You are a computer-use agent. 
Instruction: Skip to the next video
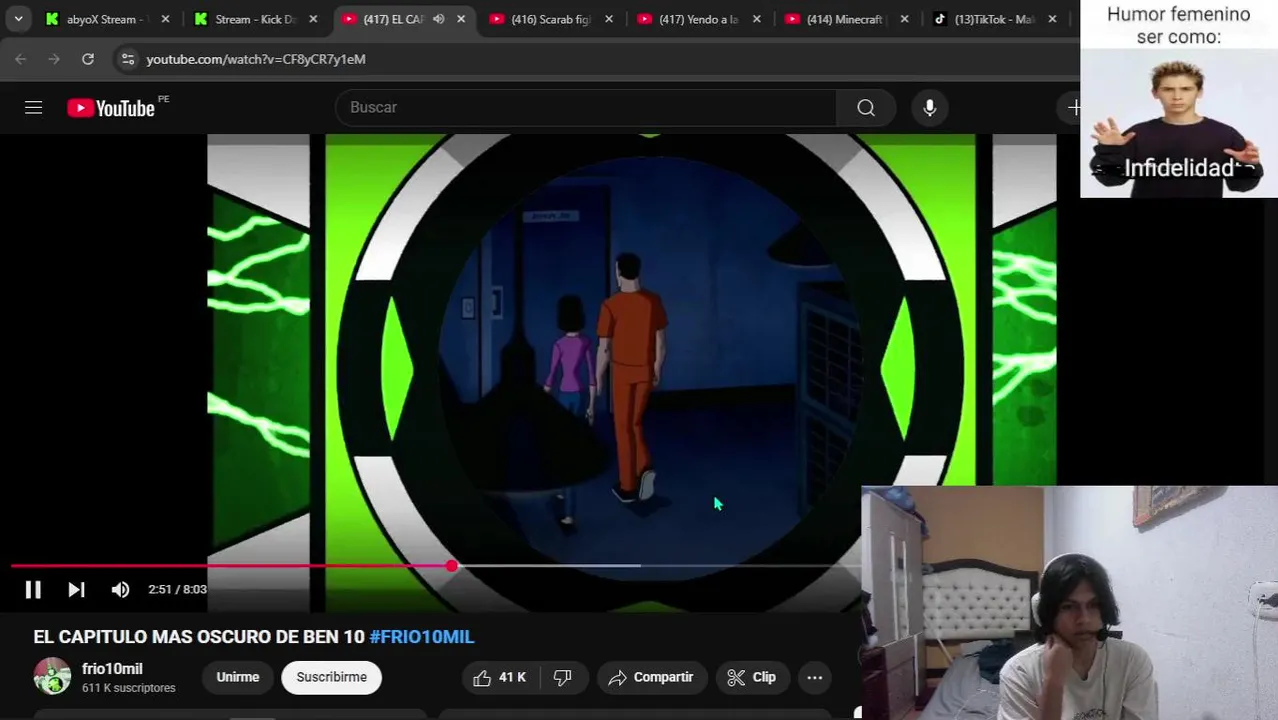(x=76, y=590)
